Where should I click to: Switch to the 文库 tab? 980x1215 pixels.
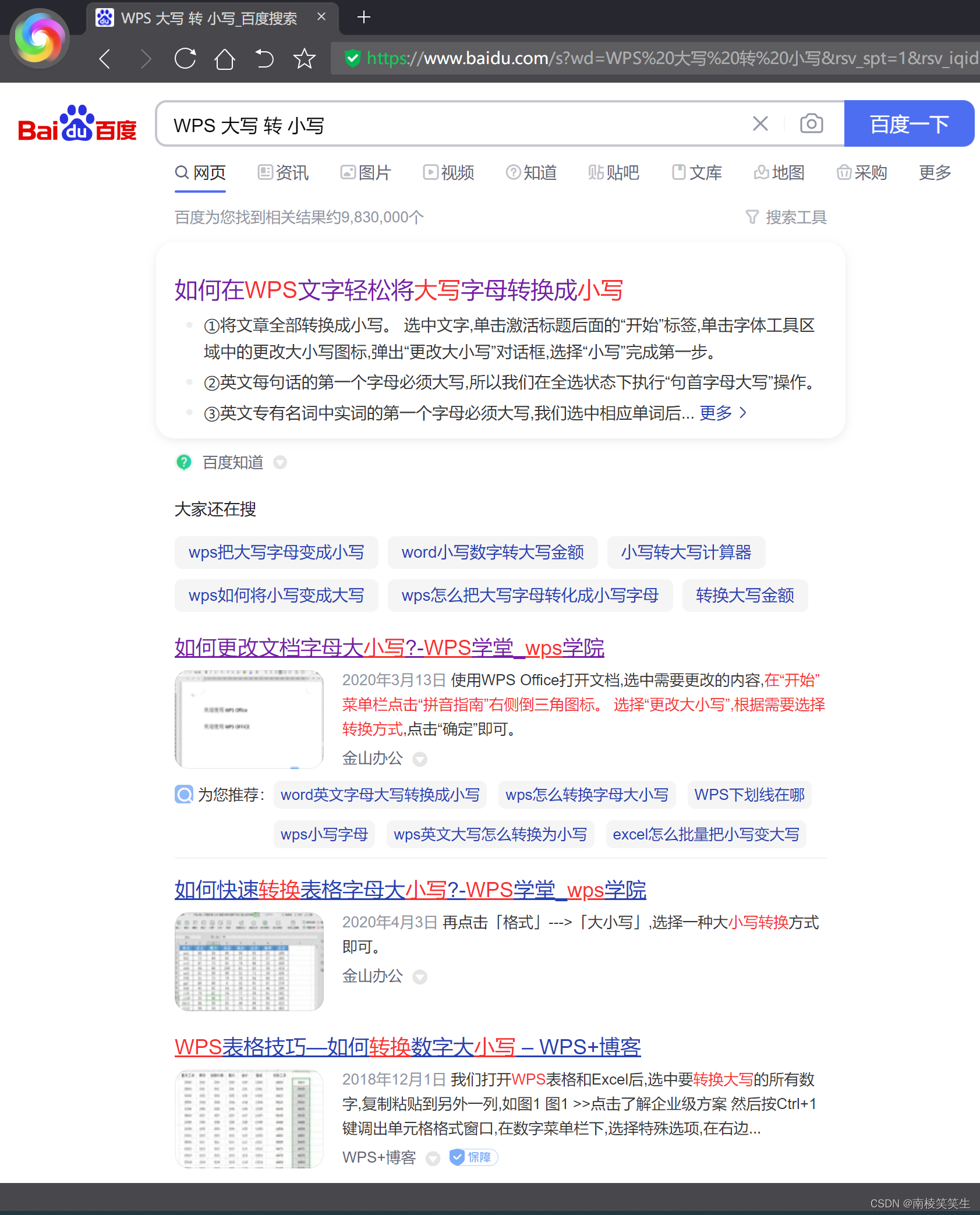pyautogui.click(x=696, y=172)
